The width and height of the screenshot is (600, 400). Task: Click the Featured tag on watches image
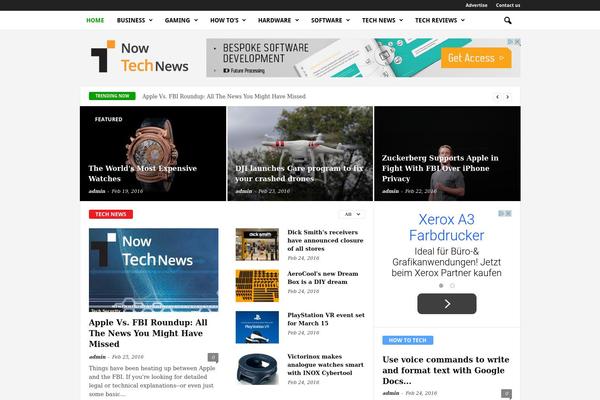pos(109,119)
